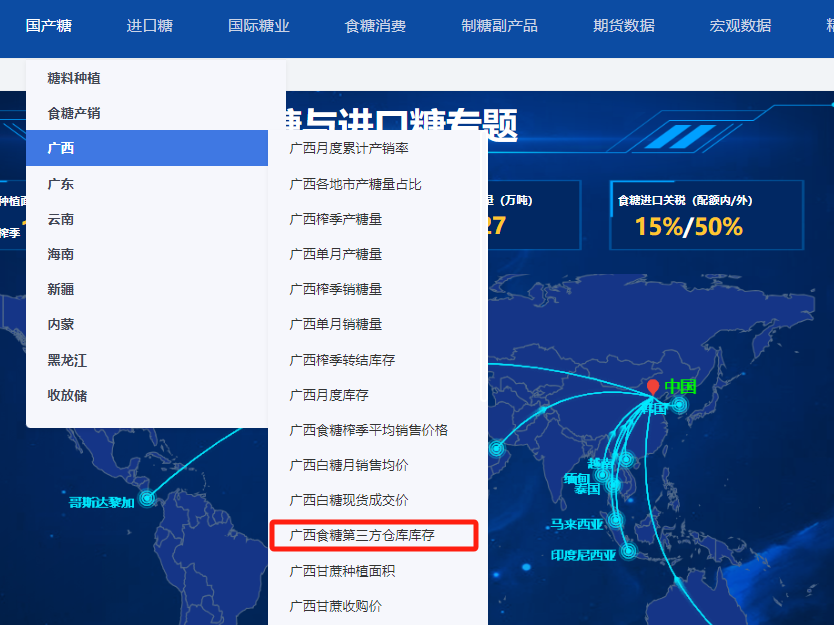Click the 食糖进口关税 15%/50% stat card
Screen dimensions: 834x625
click(707, 215)
